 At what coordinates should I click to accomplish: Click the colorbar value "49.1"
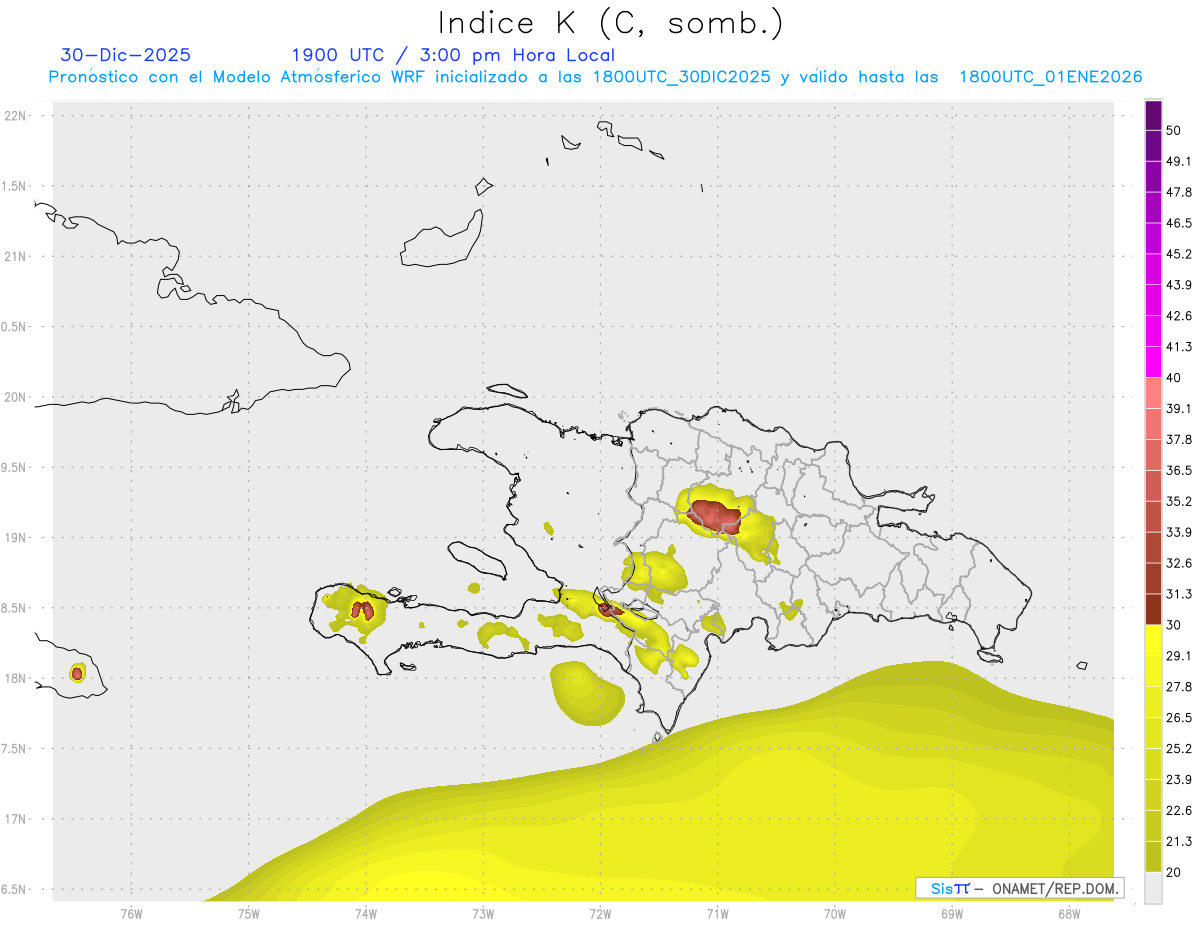point(1179,162)
